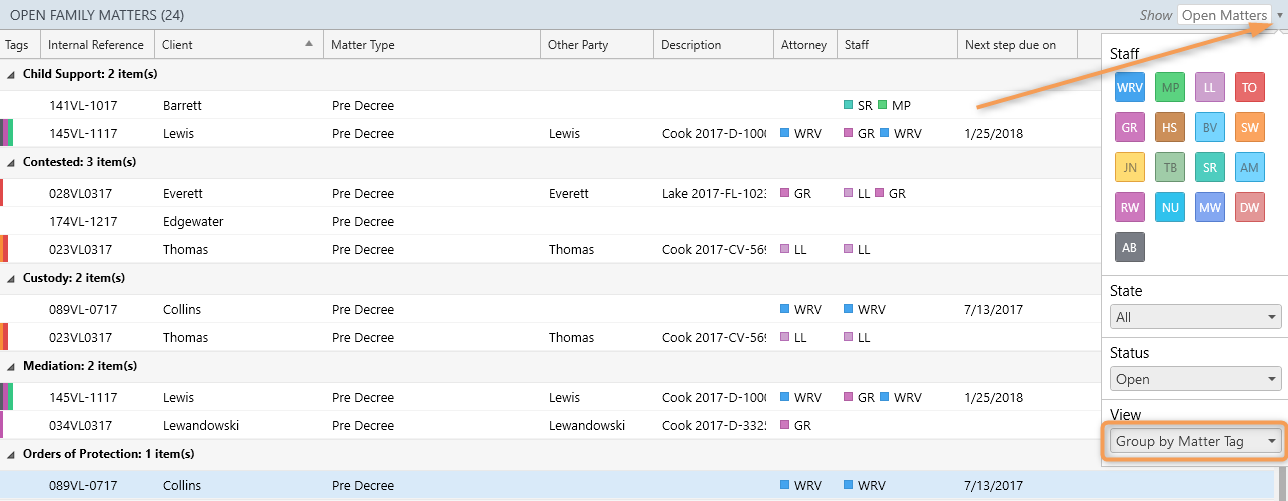The width and height of the screenshot is (1288, 501).
Task: Click the BV staff badge
Action: (x=1210, y=128)
